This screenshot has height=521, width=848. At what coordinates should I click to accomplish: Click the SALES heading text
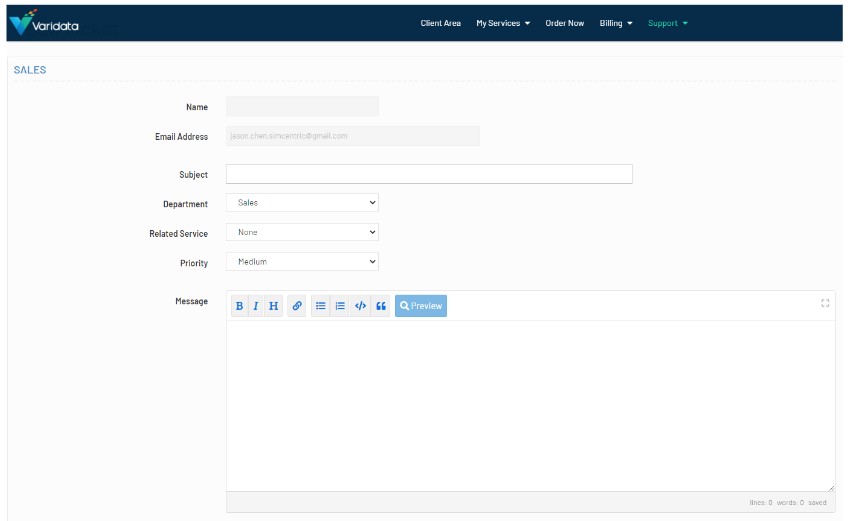click(30, 70)
